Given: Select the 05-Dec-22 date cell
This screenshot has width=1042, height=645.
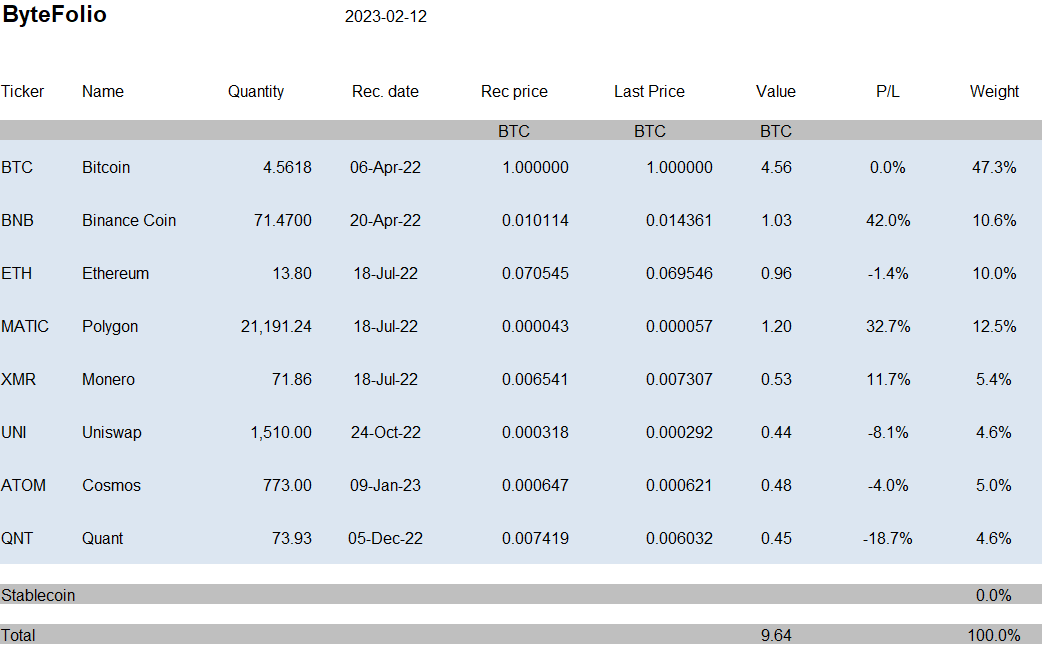Looking at the screenshot, I should pyautogui.click(x=385, y=539).
